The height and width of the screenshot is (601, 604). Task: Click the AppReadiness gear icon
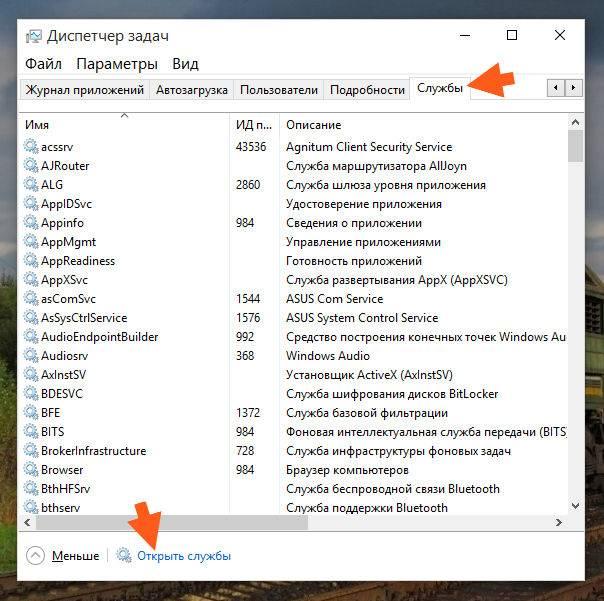[31, 261]
